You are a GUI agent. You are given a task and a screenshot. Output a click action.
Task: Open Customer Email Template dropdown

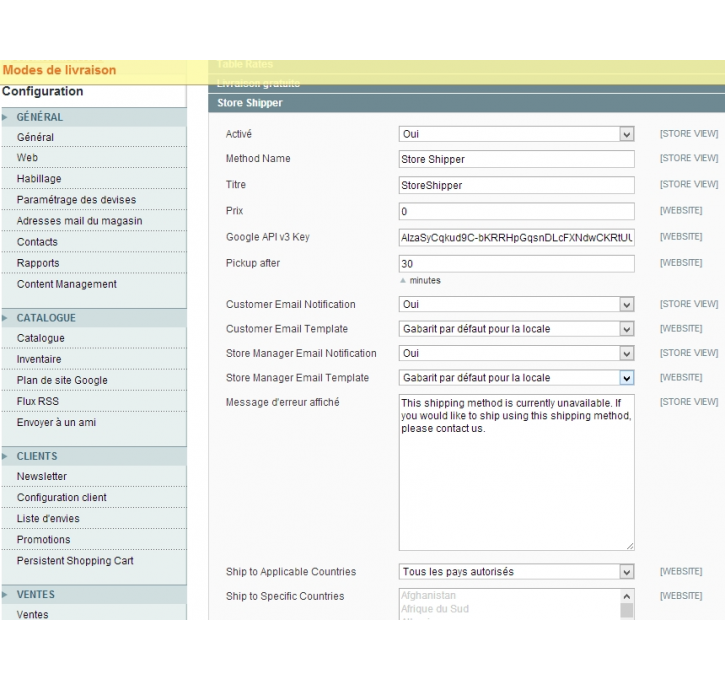click(516, 329)
